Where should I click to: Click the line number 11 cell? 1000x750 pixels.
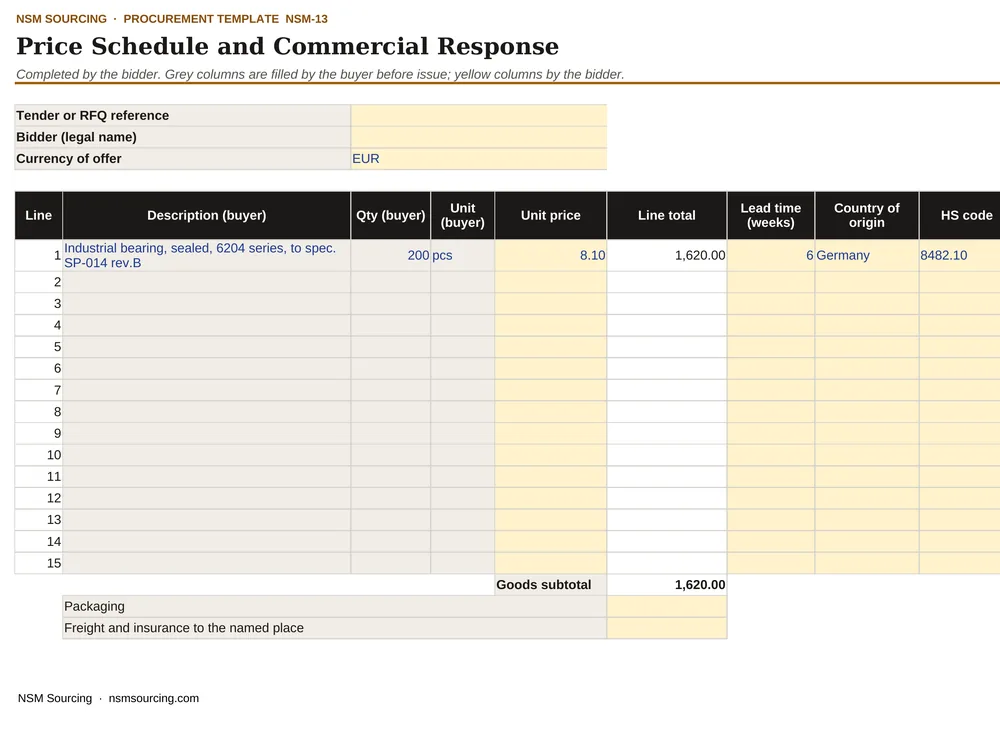pos(38,477)
